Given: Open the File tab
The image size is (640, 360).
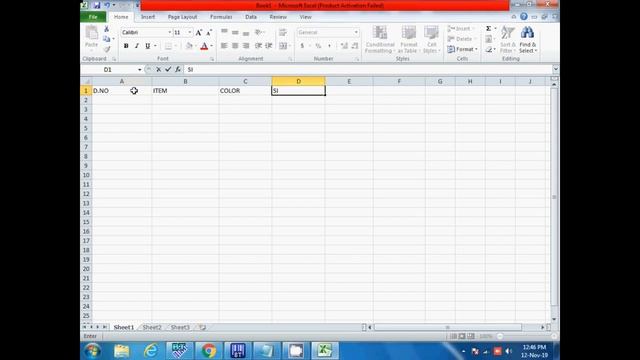Looking at the screenshot, I should 93,17.
